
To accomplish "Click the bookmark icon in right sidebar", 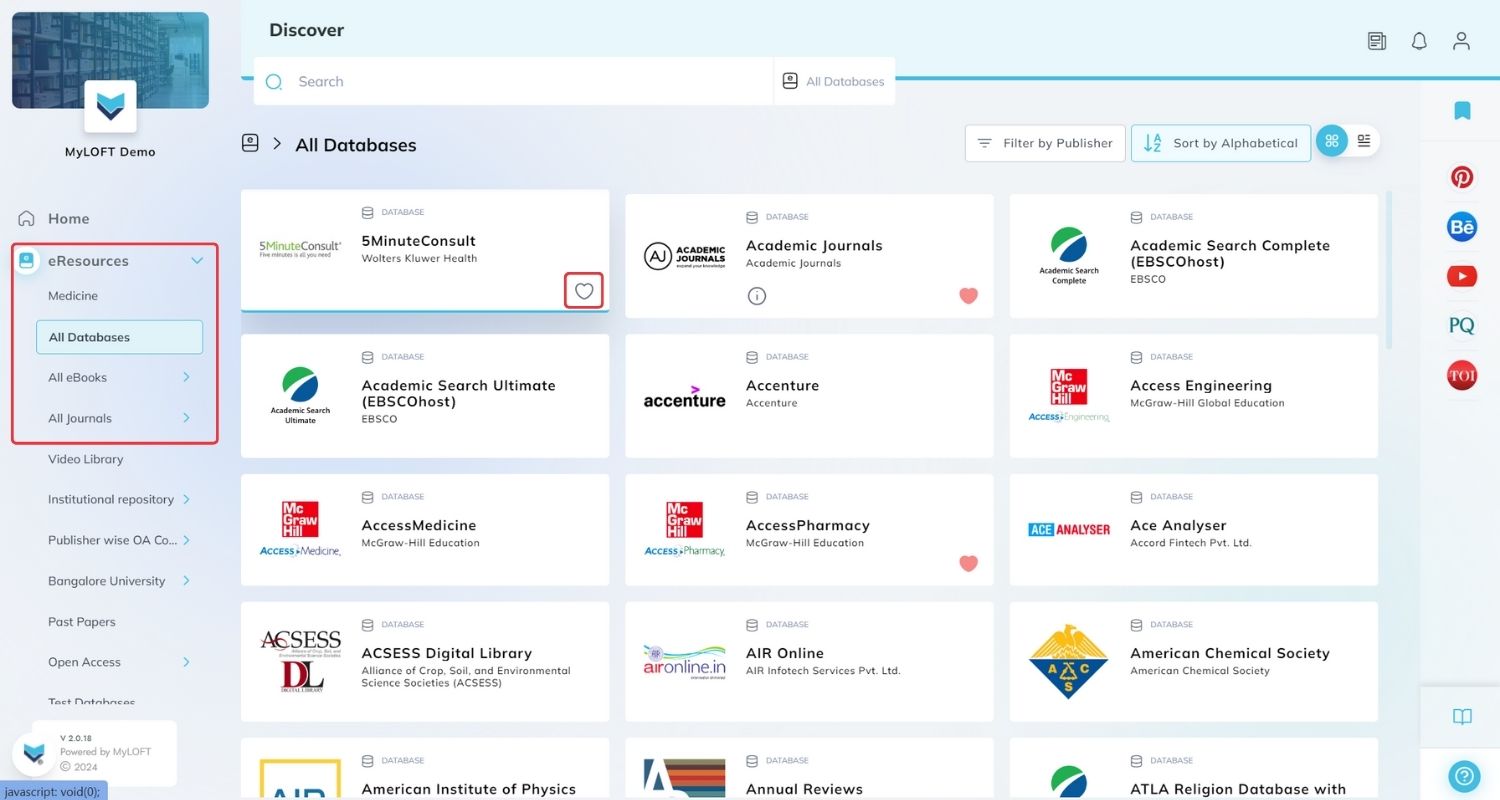I will (1462, 110).
